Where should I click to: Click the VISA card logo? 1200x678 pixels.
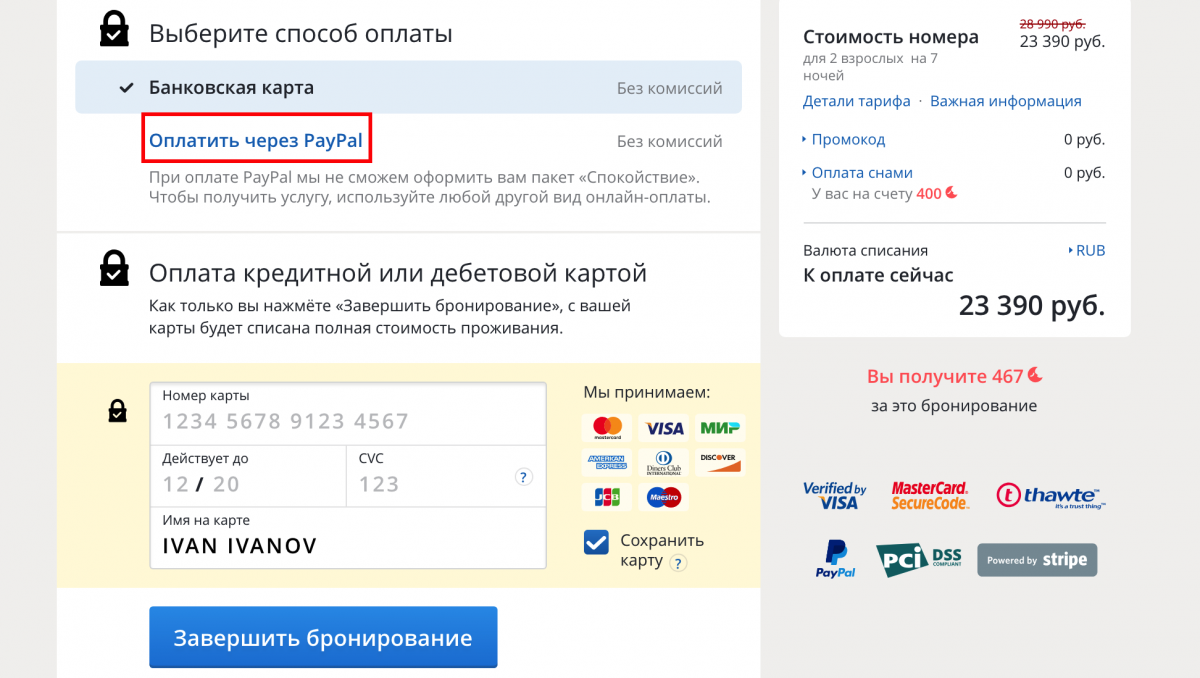pyautogui.click(x=664, y=428)
